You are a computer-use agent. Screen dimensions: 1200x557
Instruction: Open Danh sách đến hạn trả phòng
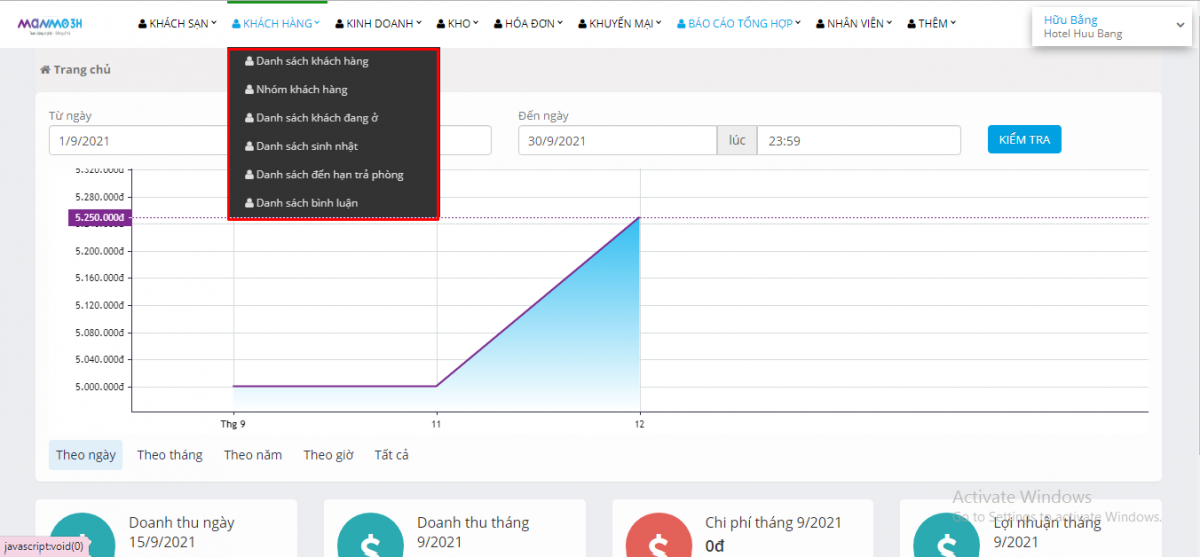(x=329, y=175)
